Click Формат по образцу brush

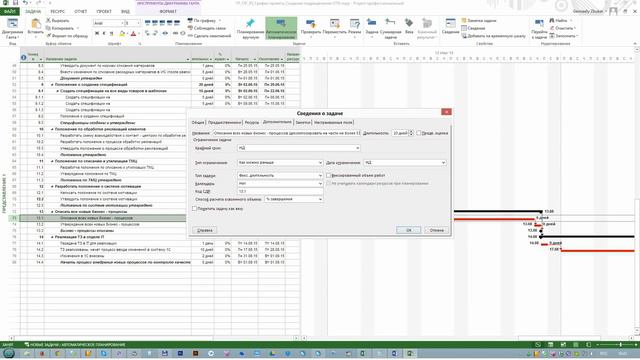coord(67,36)
